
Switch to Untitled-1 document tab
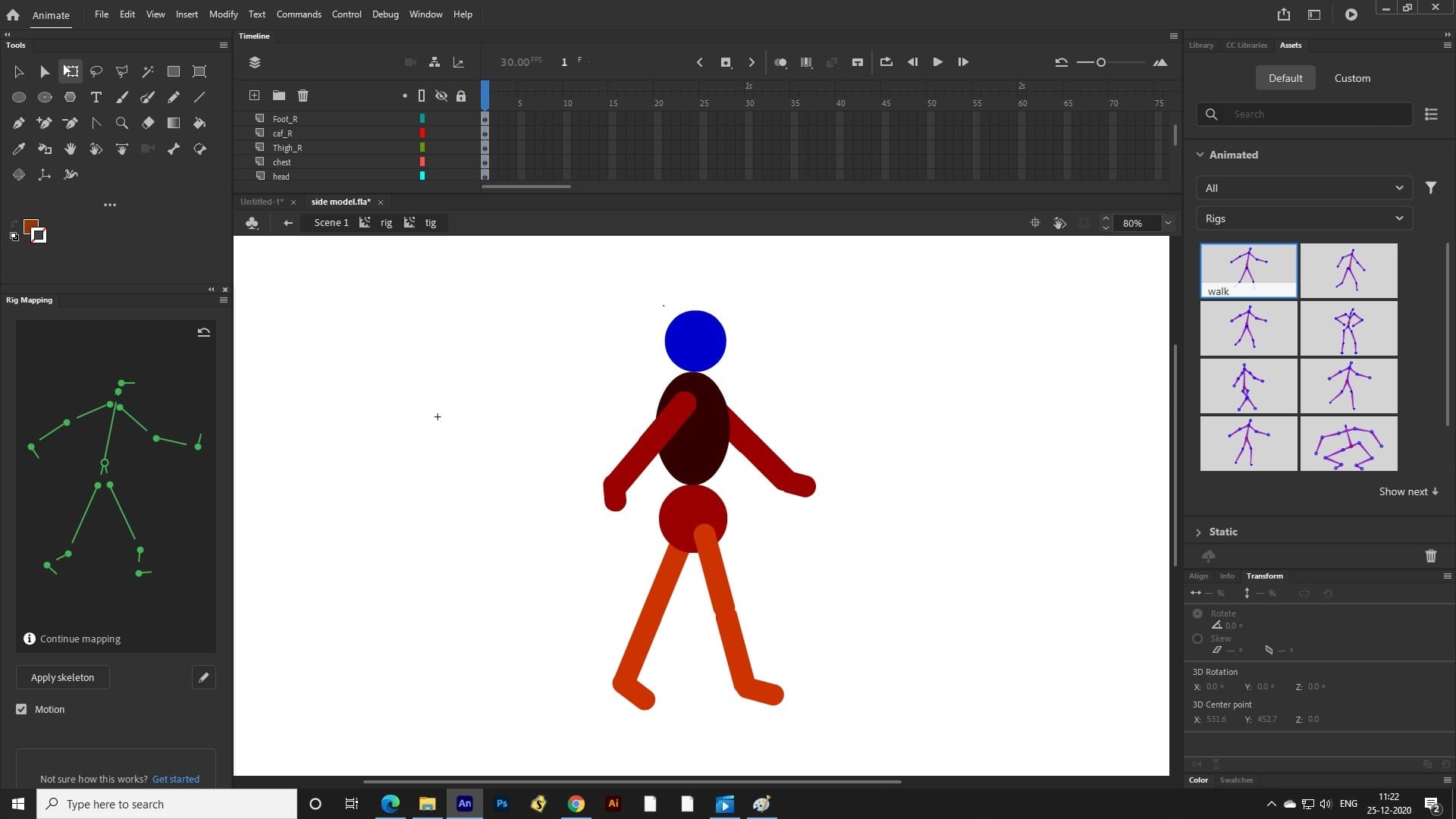point(262,202)
